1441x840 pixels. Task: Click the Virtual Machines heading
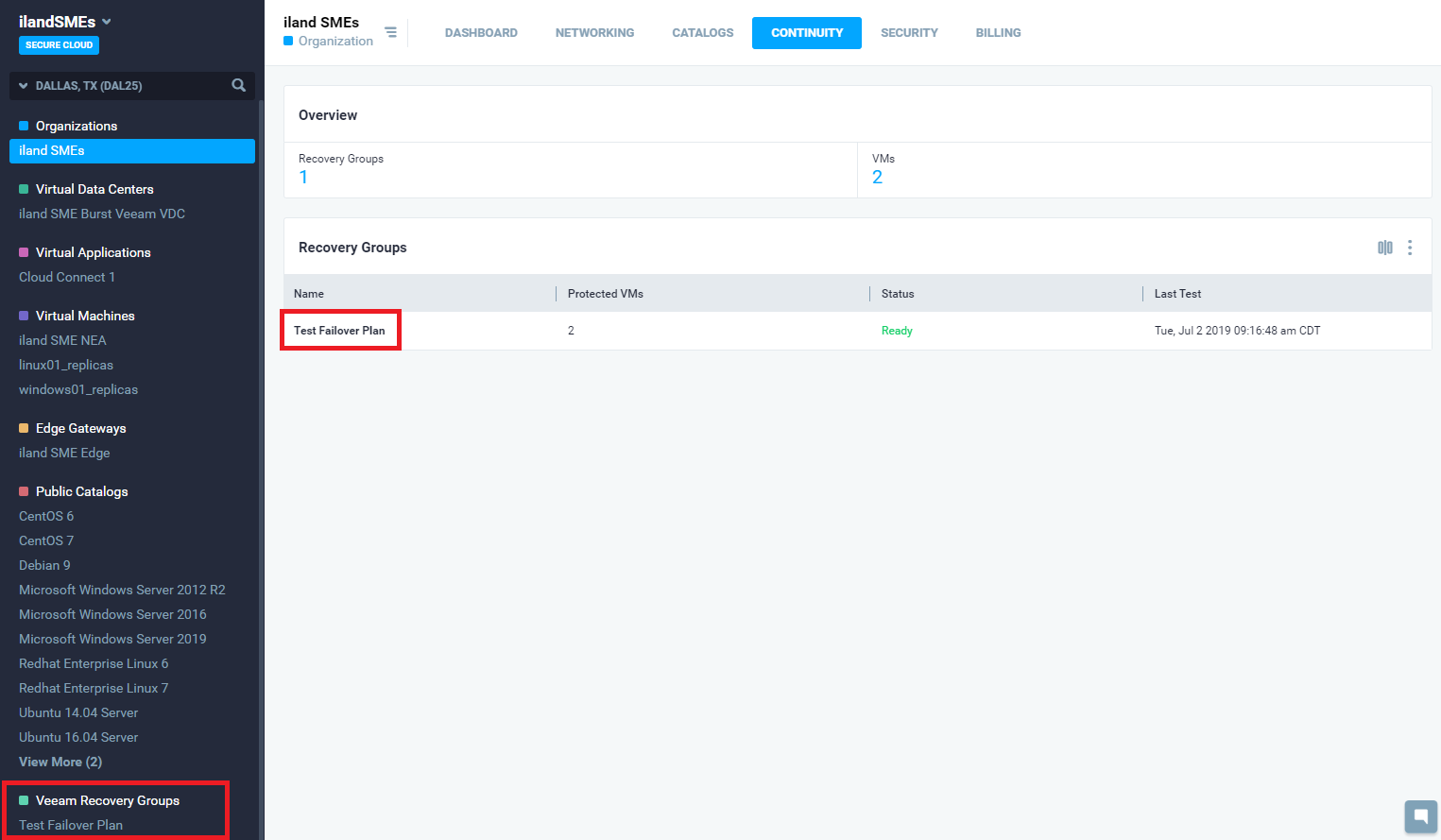85,316
